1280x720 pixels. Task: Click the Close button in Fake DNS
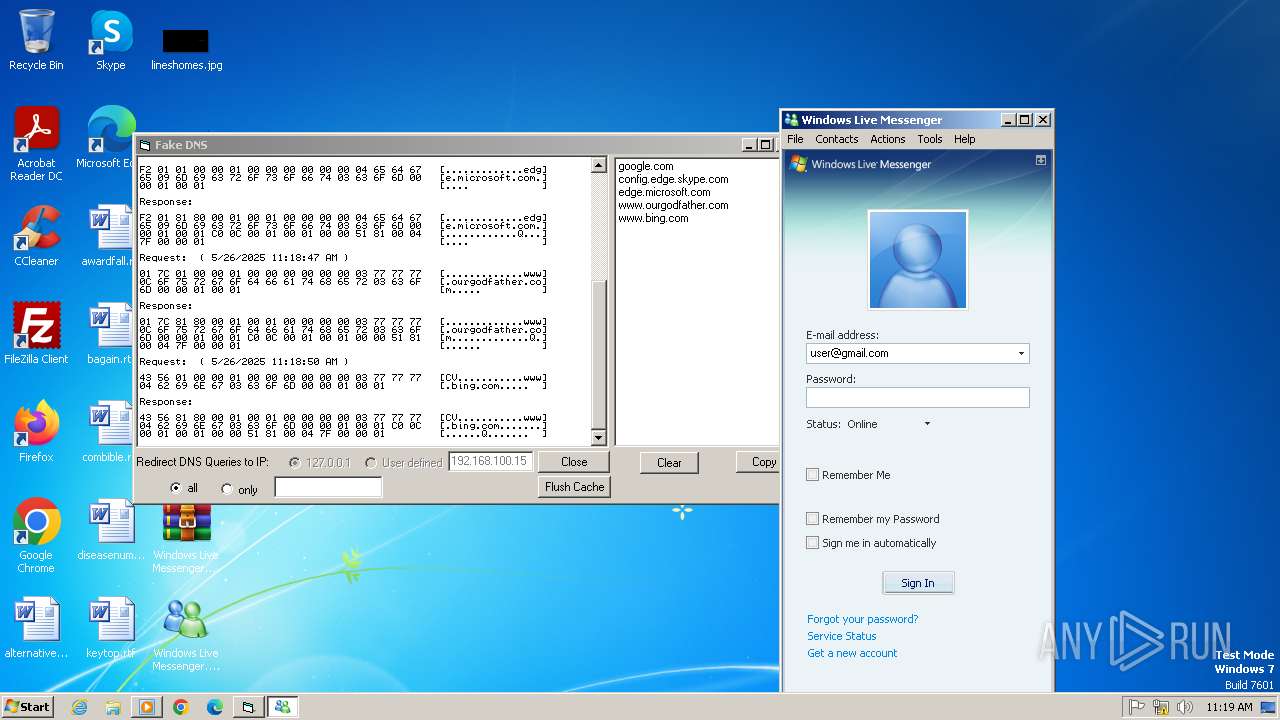point(574,462)
